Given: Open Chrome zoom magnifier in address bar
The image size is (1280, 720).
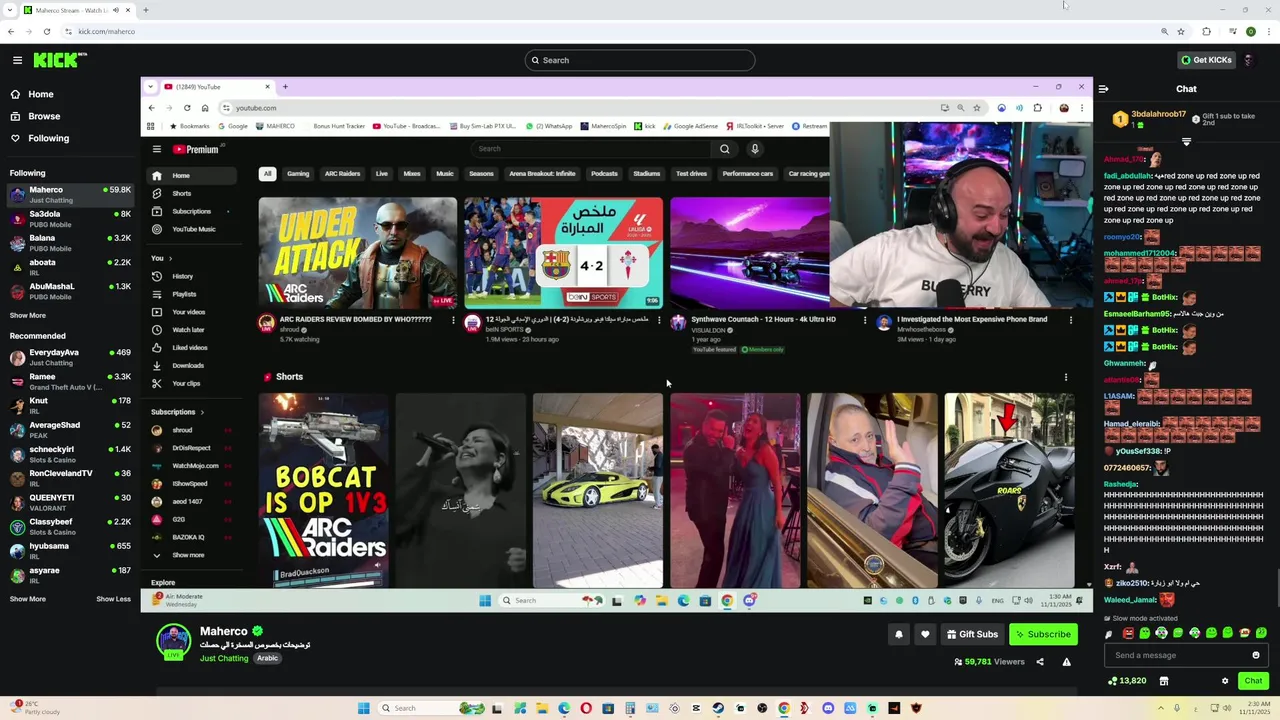Looking at the screenshot, I should tap(1164, 31).
